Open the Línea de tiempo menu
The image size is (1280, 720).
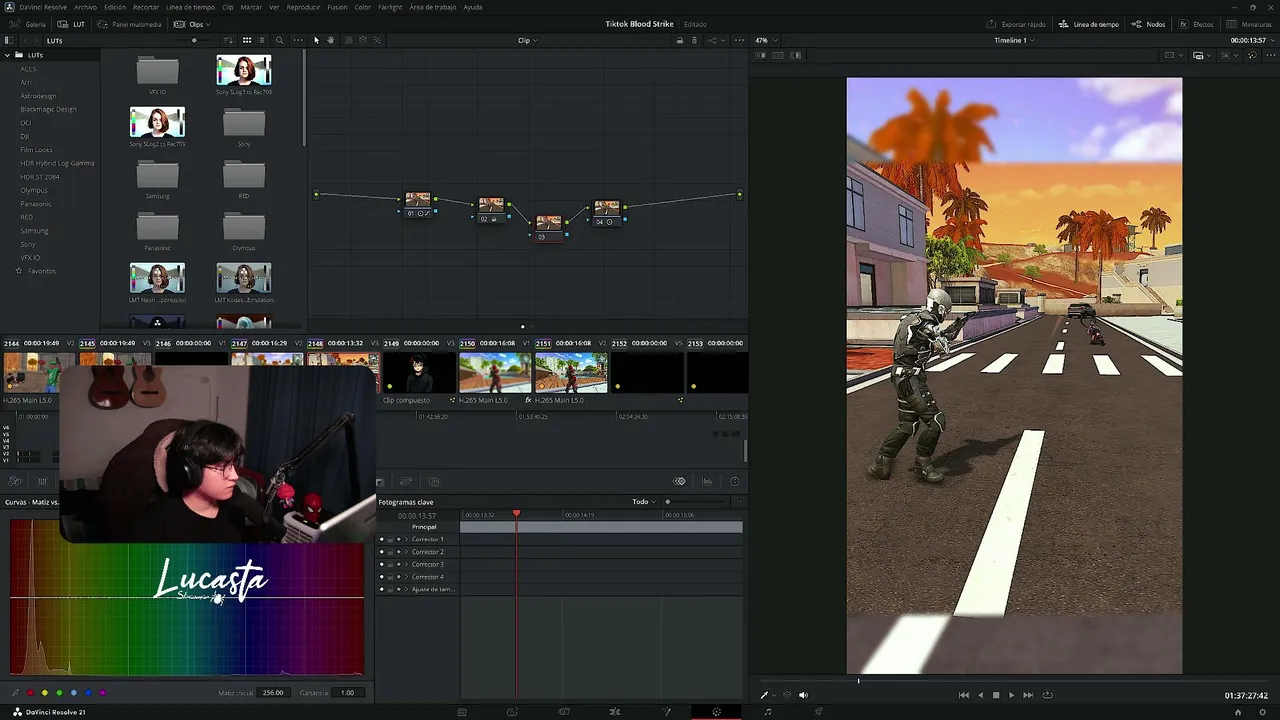(x=190, y=7)
